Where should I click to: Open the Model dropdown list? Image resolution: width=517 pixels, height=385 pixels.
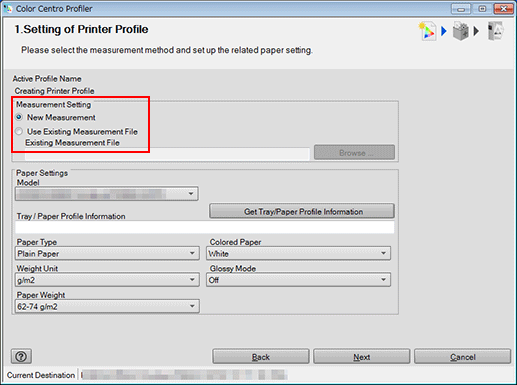point(107,194)
